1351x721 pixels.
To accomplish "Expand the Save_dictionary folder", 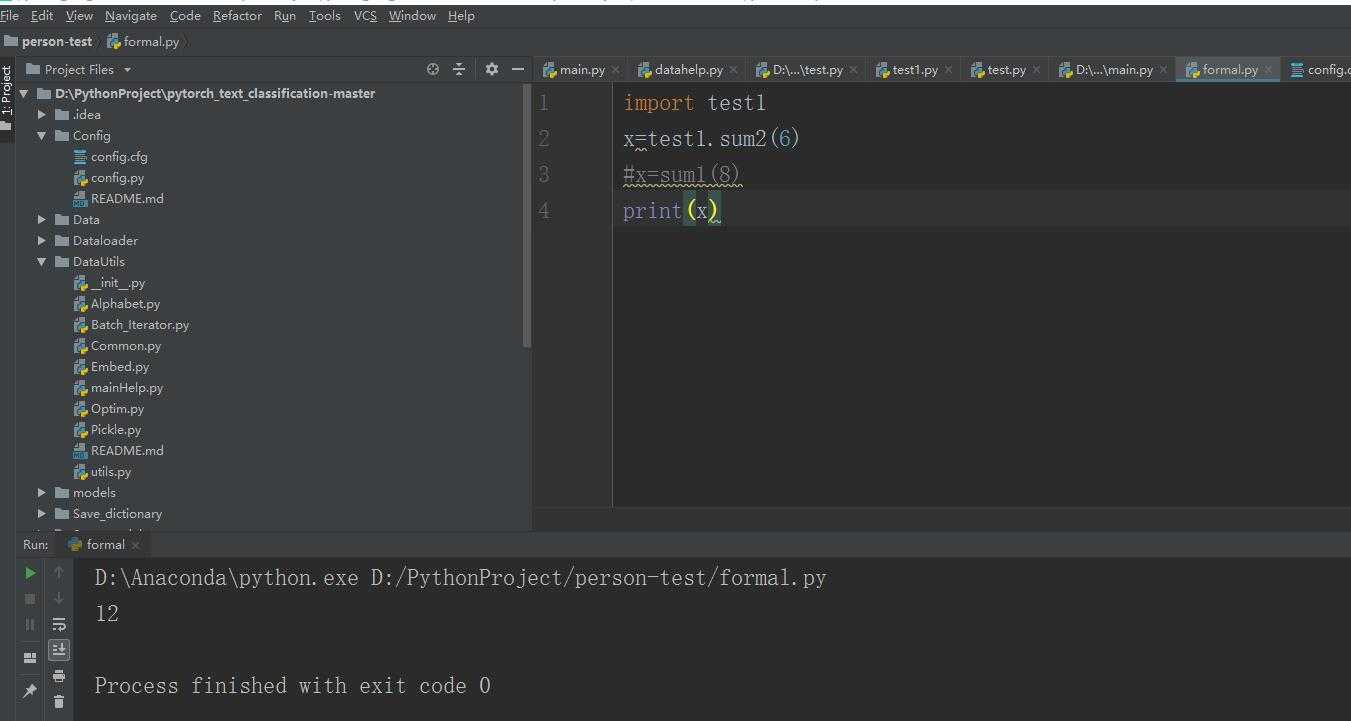I will tap(42, 513).
